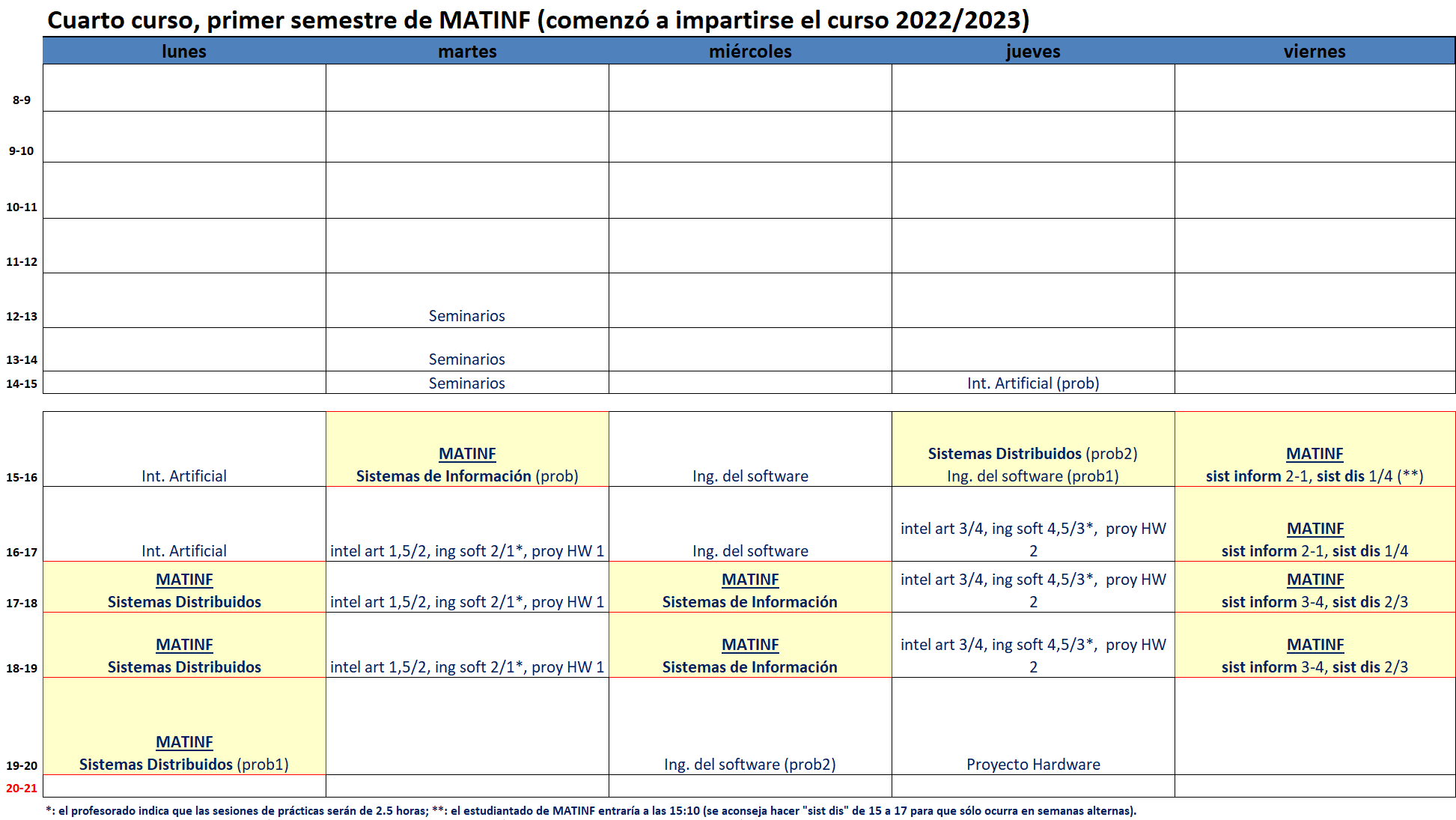Open MATINF link in miércoles 17-18 cell
The image size is (1456, 820).
(750, 580)
